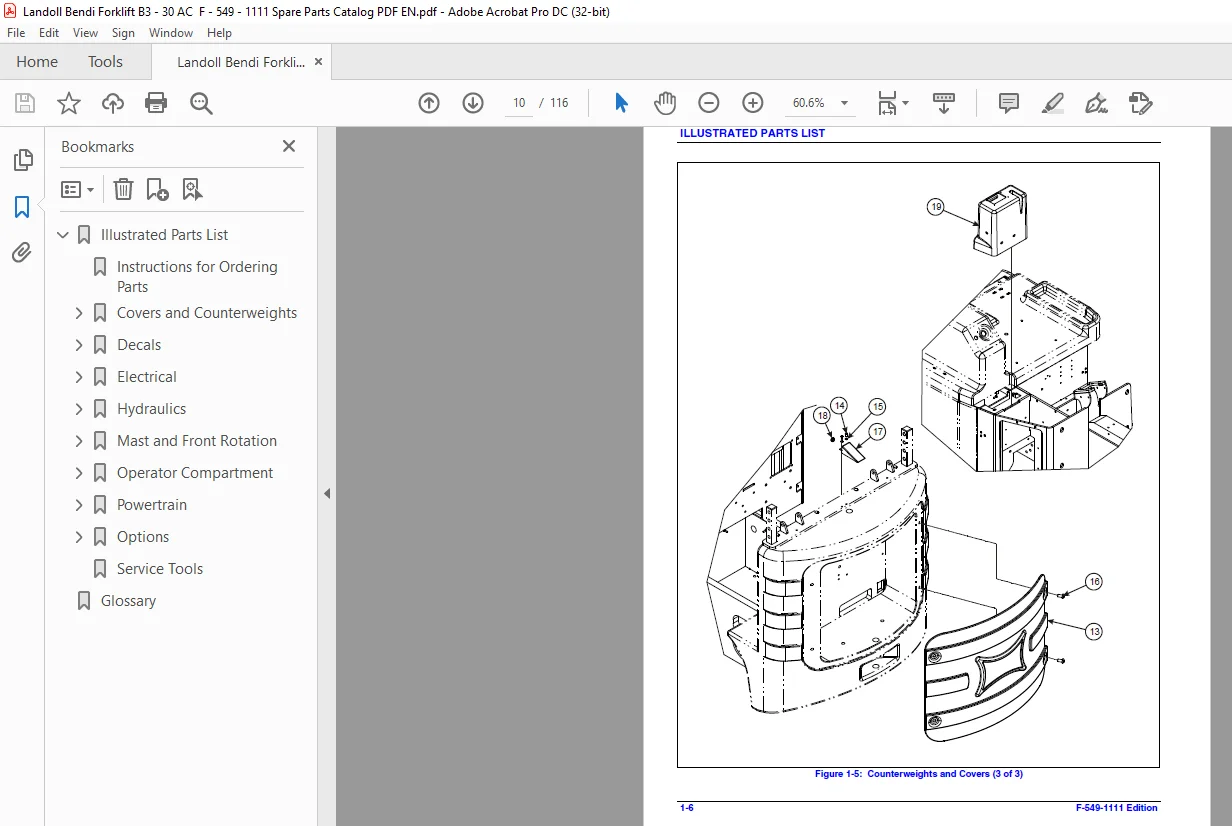Print the document
Screen dimensions: 1232x826
click(156, 103)
